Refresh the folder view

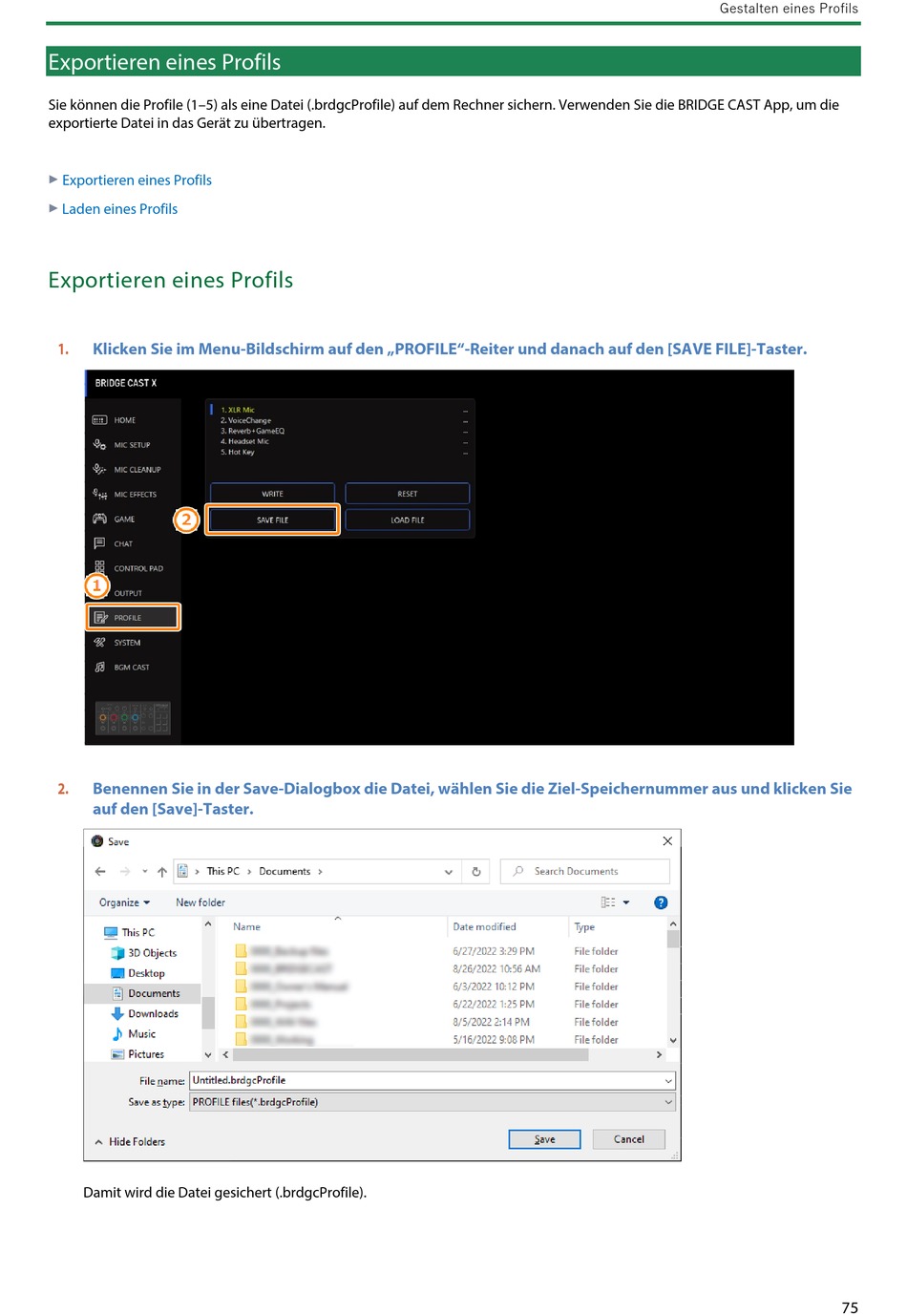[x=476, y=871]
